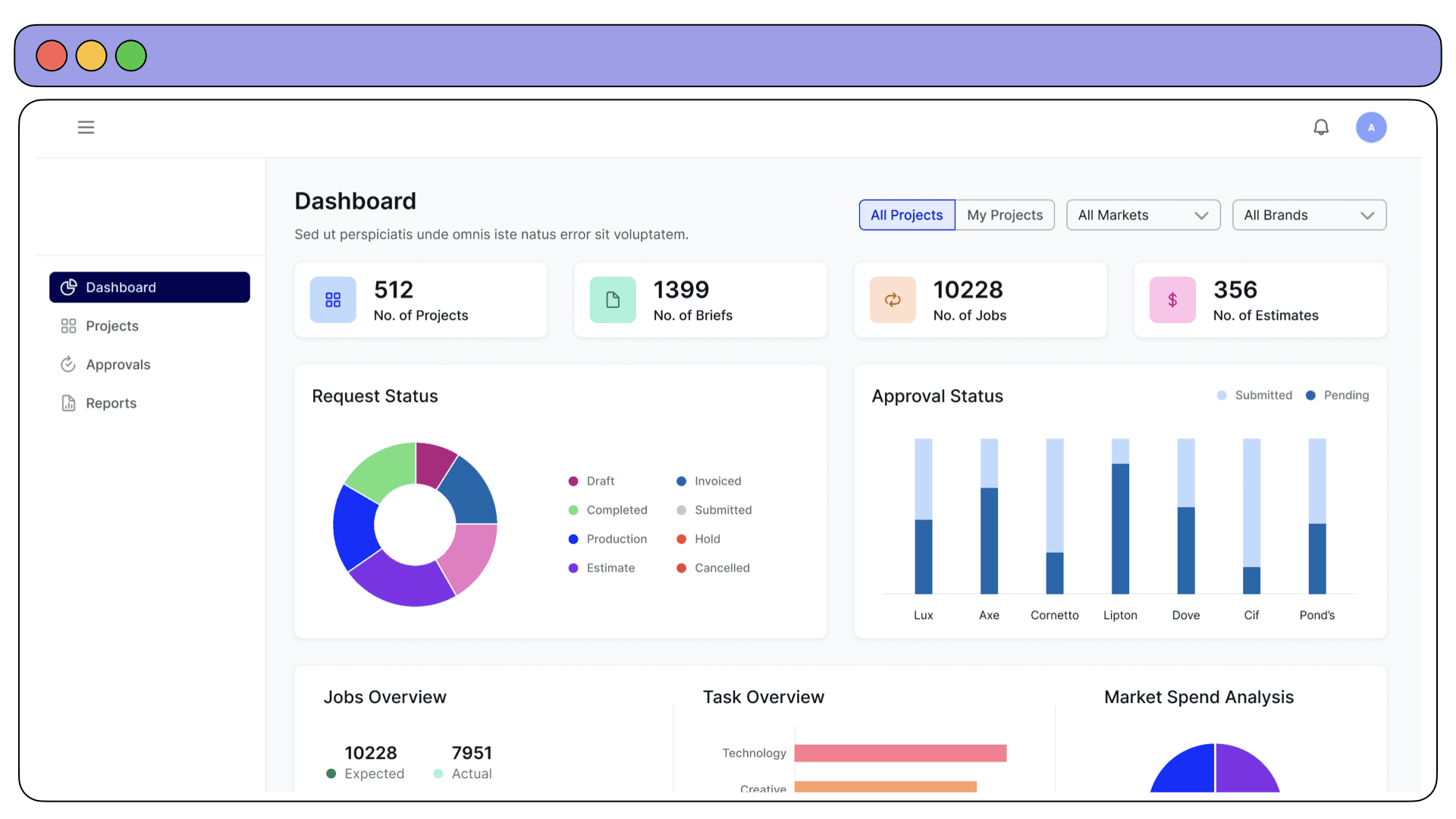Click the Lipton bar in Approval Status
Screen dimensions: 1456x819
point(1120,516)
